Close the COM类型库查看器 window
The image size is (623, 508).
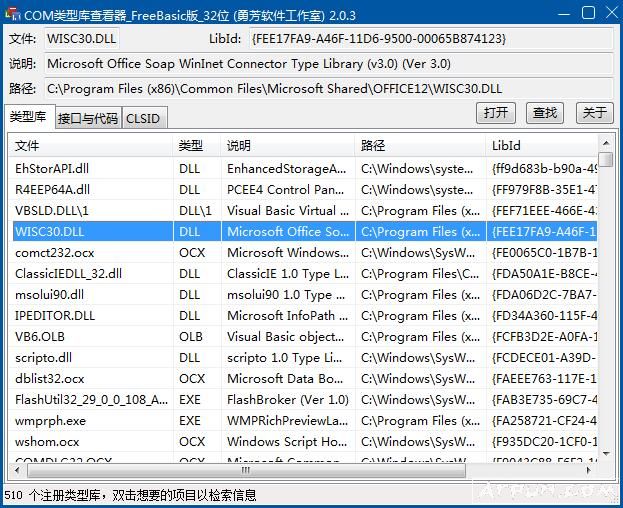click(x=612, y=13)
